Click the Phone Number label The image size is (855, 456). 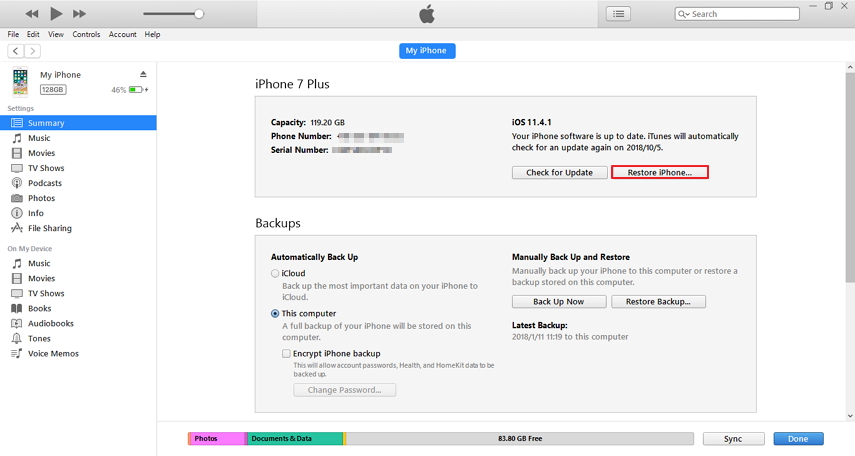(x=301, y=136)
